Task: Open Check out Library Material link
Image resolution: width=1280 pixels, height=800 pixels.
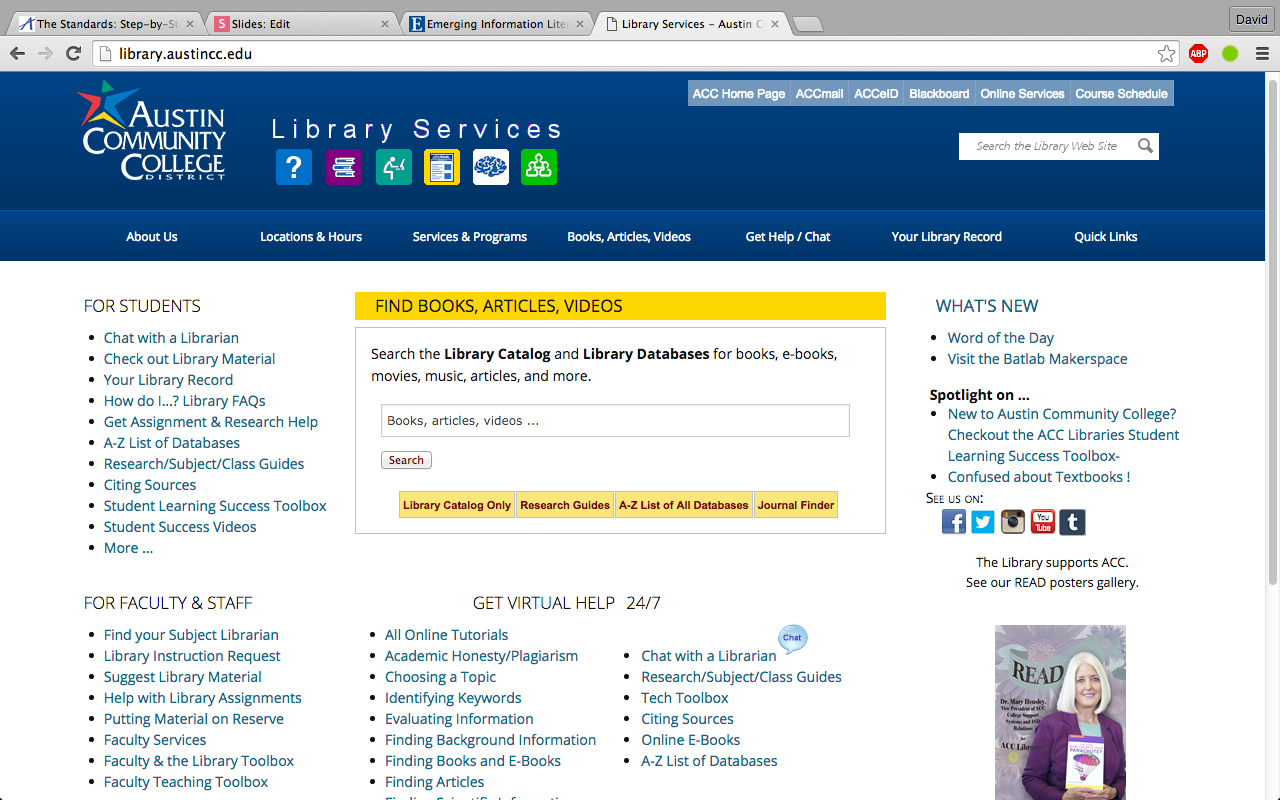Action: [x=190, y=359]
